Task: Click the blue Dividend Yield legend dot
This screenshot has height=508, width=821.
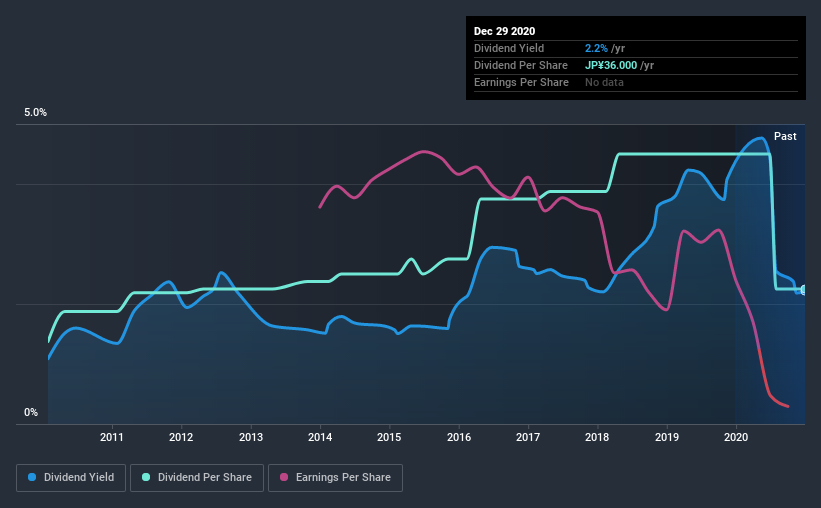Action: [x=32, y=477]
